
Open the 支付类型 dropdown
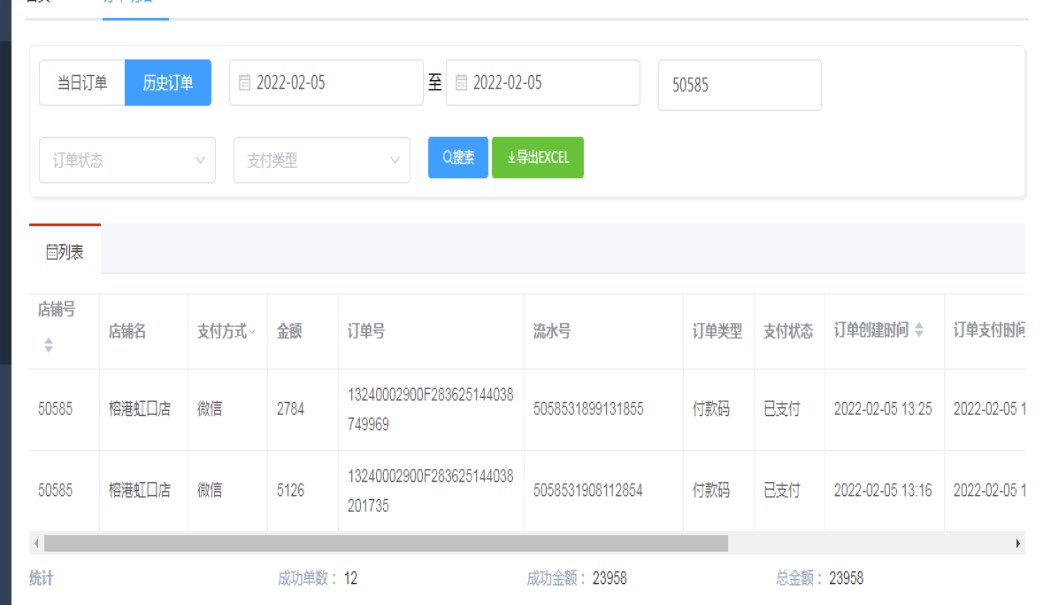point(321,160)
